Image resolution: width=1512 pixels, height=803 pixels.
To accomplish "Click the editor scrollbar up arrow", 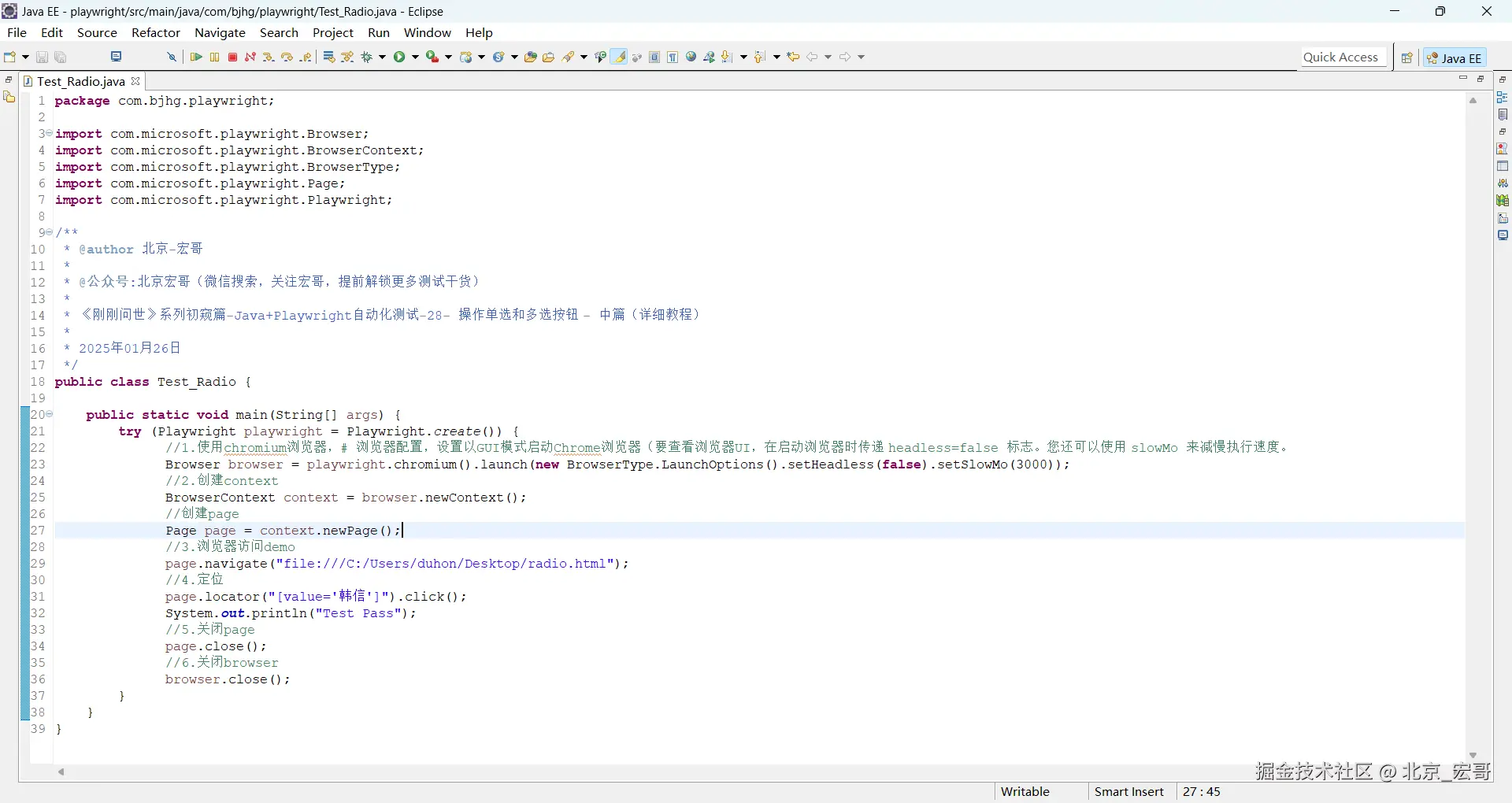I will [1473, 100].
